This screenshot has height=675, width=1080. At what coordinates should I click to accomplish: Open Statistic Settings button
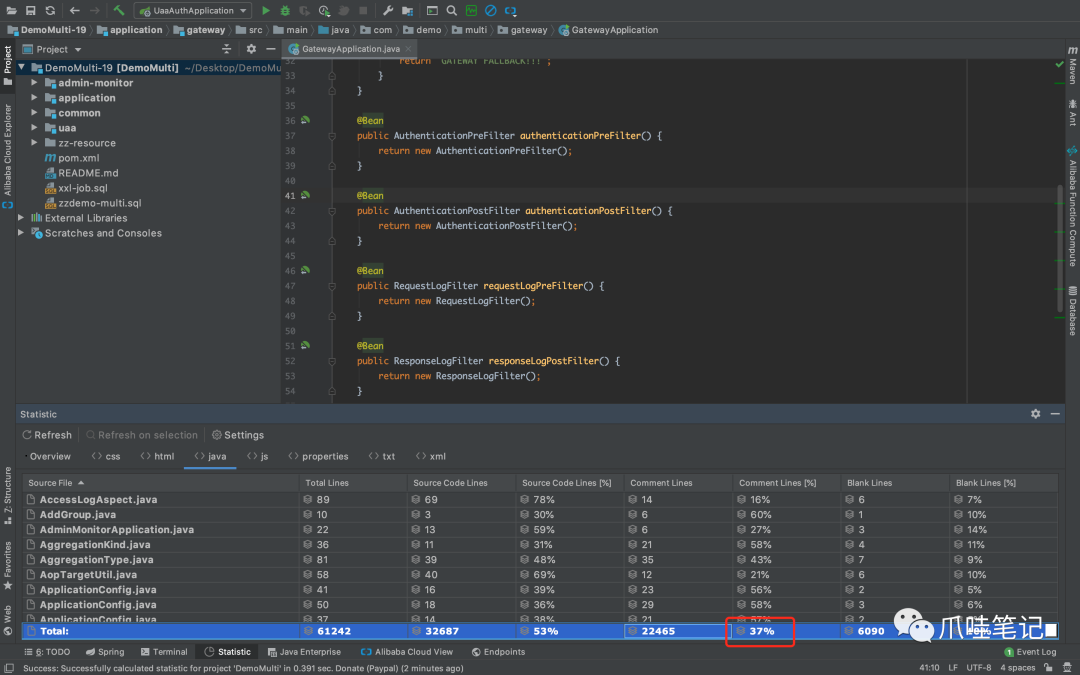coord(238,435)
